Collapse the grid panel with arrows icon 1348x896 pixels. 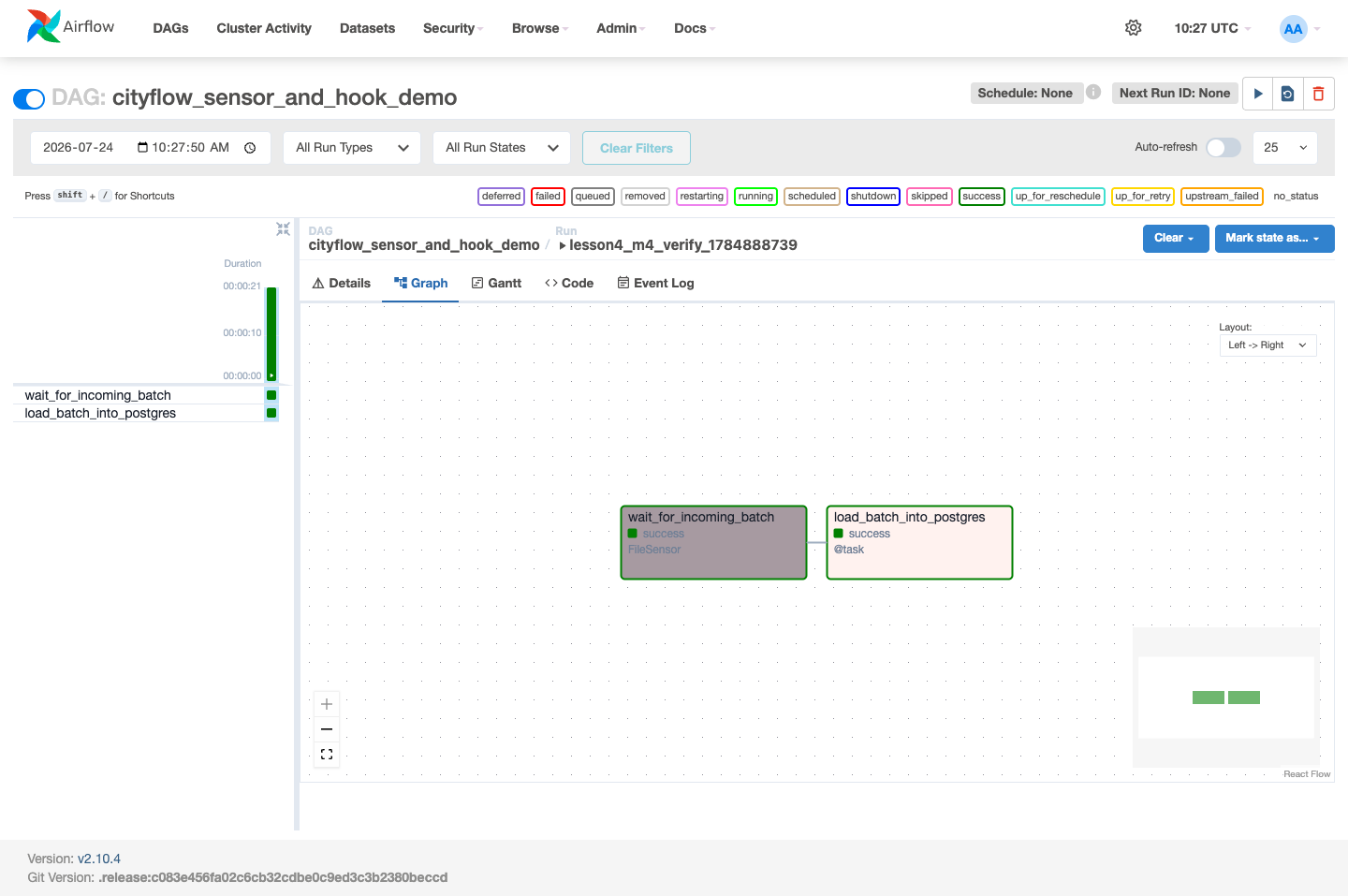(283, 228)
